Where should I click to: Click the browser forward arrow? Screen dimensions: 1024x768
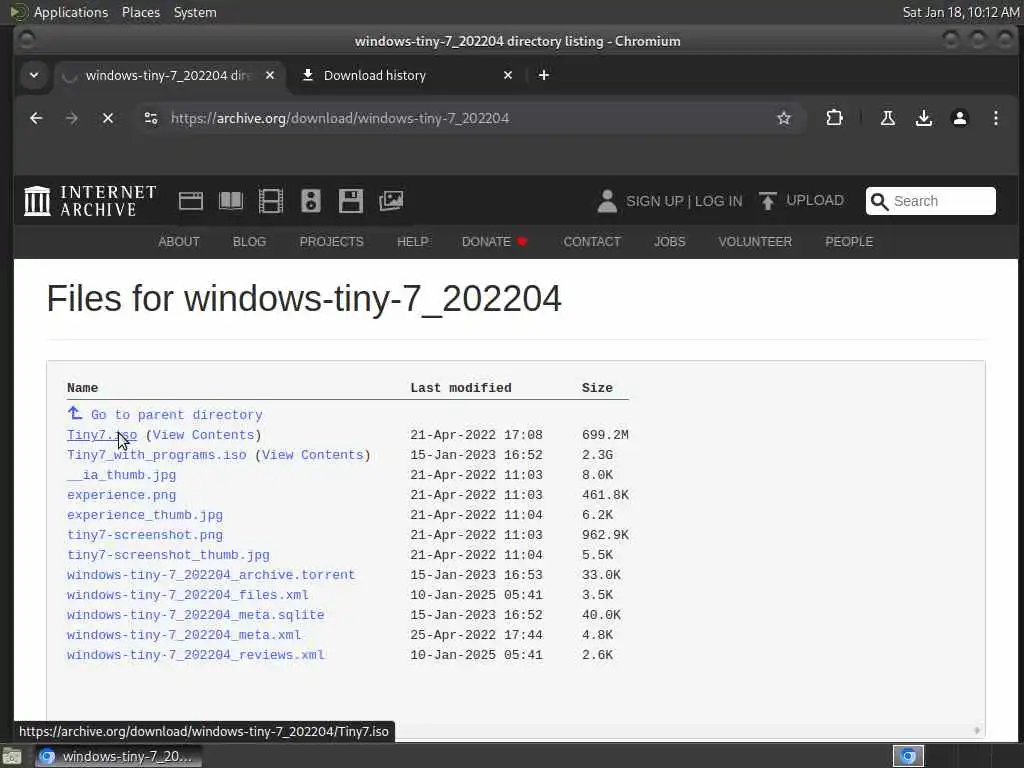coord(72,118)
